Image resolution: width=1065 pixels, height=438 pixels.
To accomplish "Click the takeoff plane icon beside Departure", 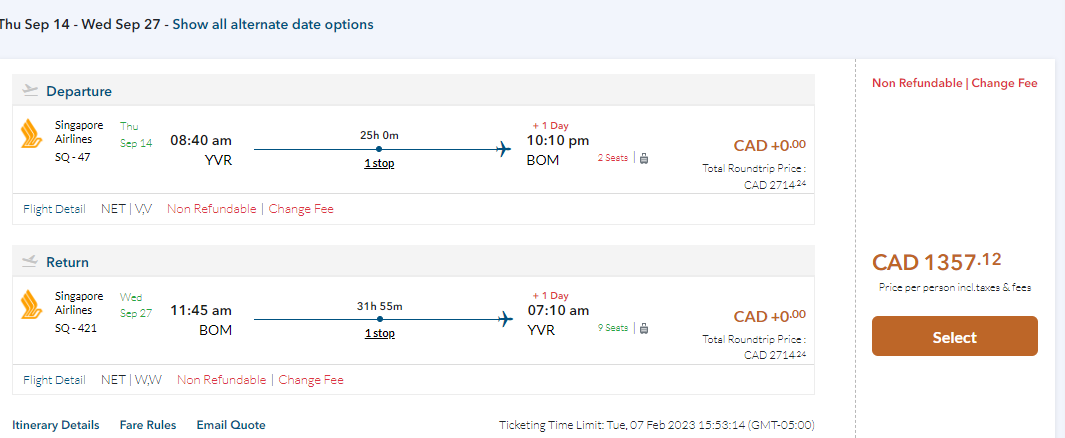I will coord(30,91).
